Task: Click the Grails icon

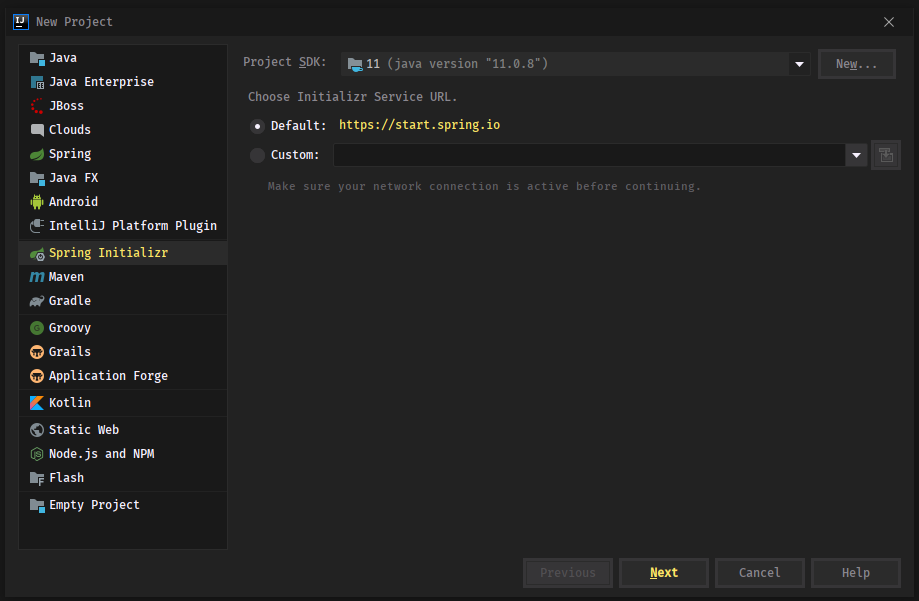Action: point(37,352)
